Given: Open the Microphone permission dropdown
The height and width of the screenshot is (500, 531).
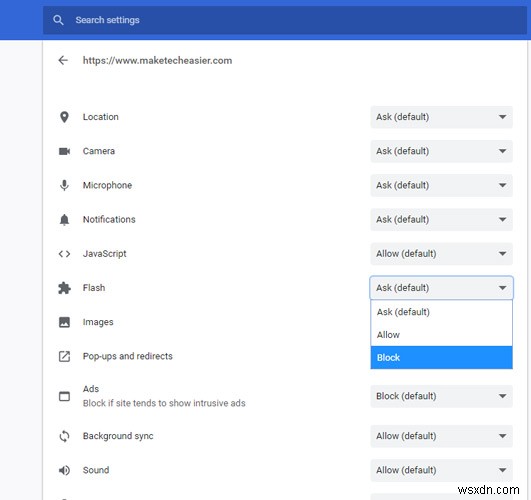Looking at the screenshot, I should point(441,185).
